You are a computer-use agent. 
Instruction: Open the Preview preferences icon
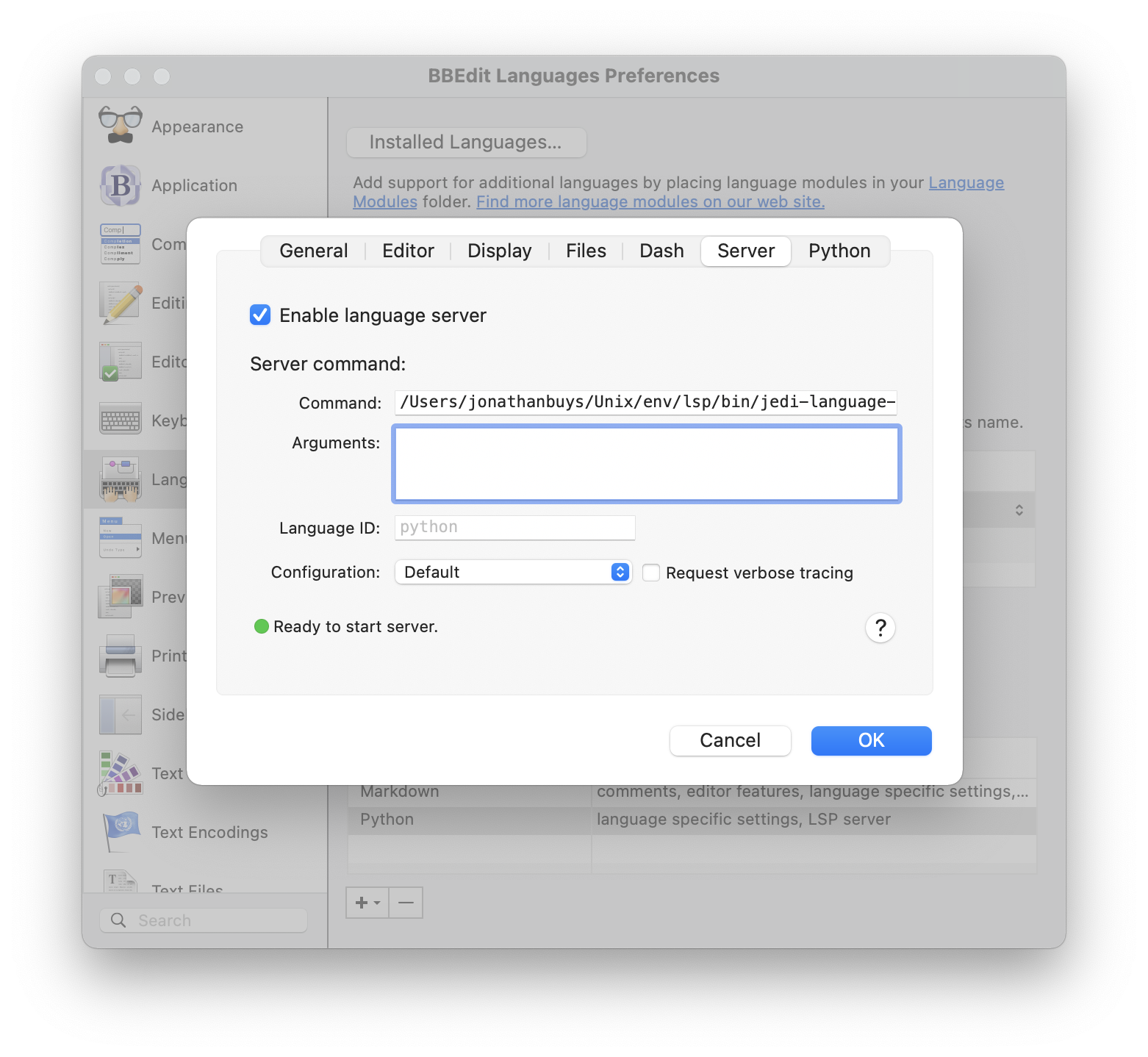(x=119, y=596)
